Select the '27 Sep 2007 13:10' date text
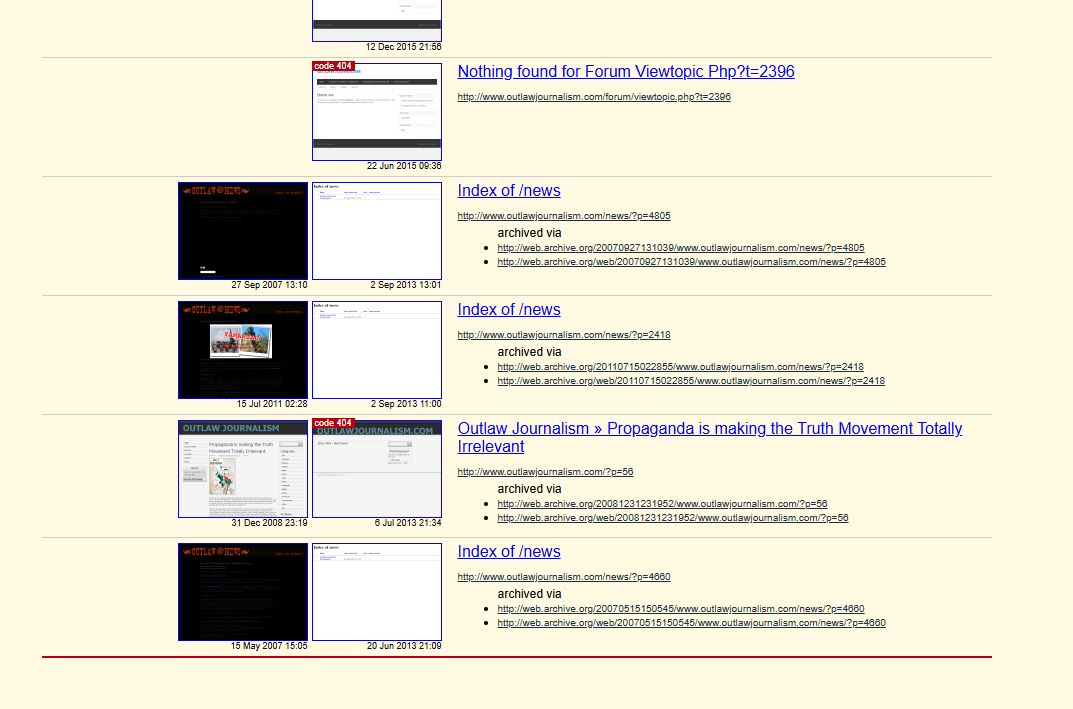1073x709 pixels. [269, 285]
